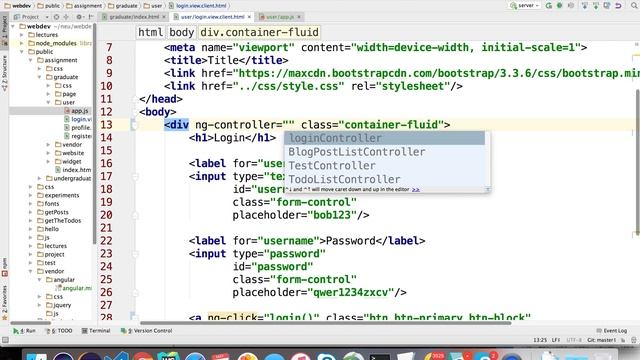Click the search magnifier icon top right
This screenshot has width=640, height=360.
tap(635, 6)
